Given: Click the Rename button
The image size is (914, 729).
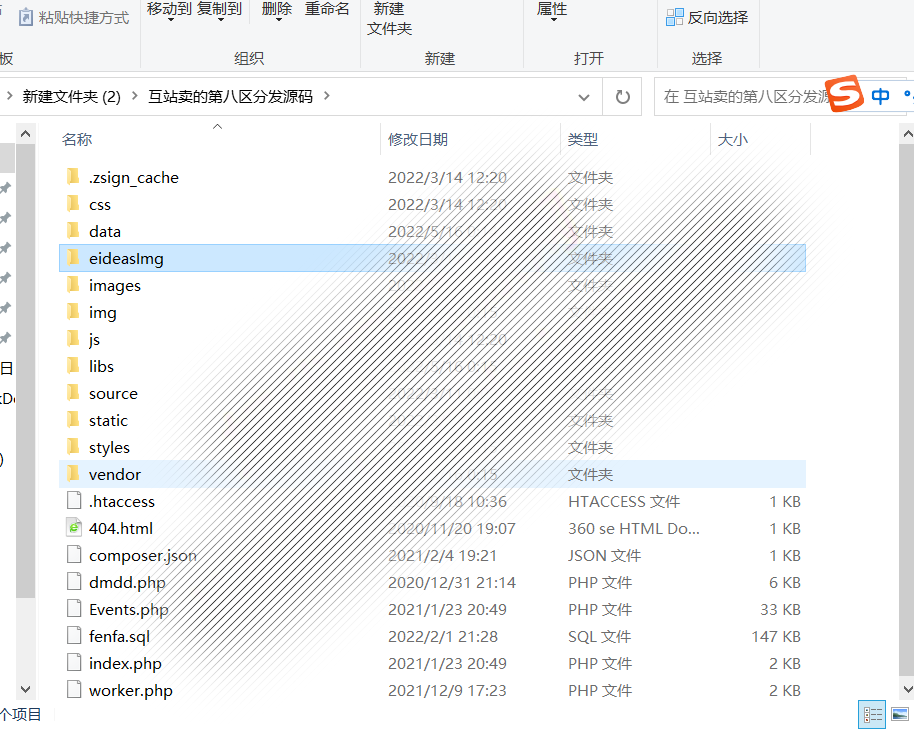Looking at the screenshot, I should point(327,9).
